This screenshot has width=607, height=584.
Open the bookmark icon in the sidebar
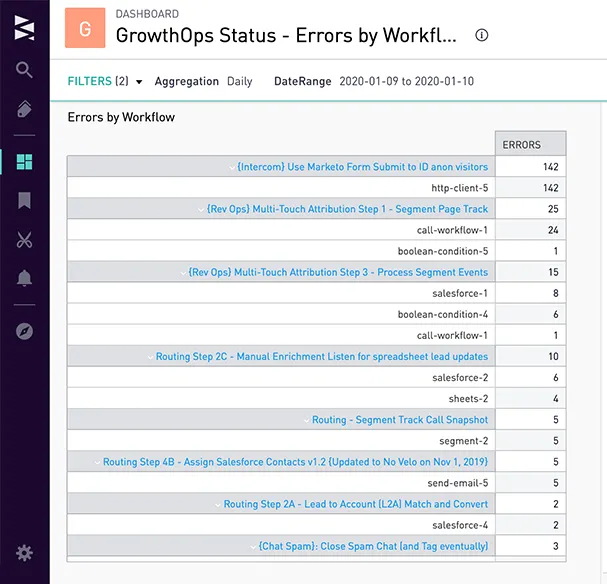point(24,200)
